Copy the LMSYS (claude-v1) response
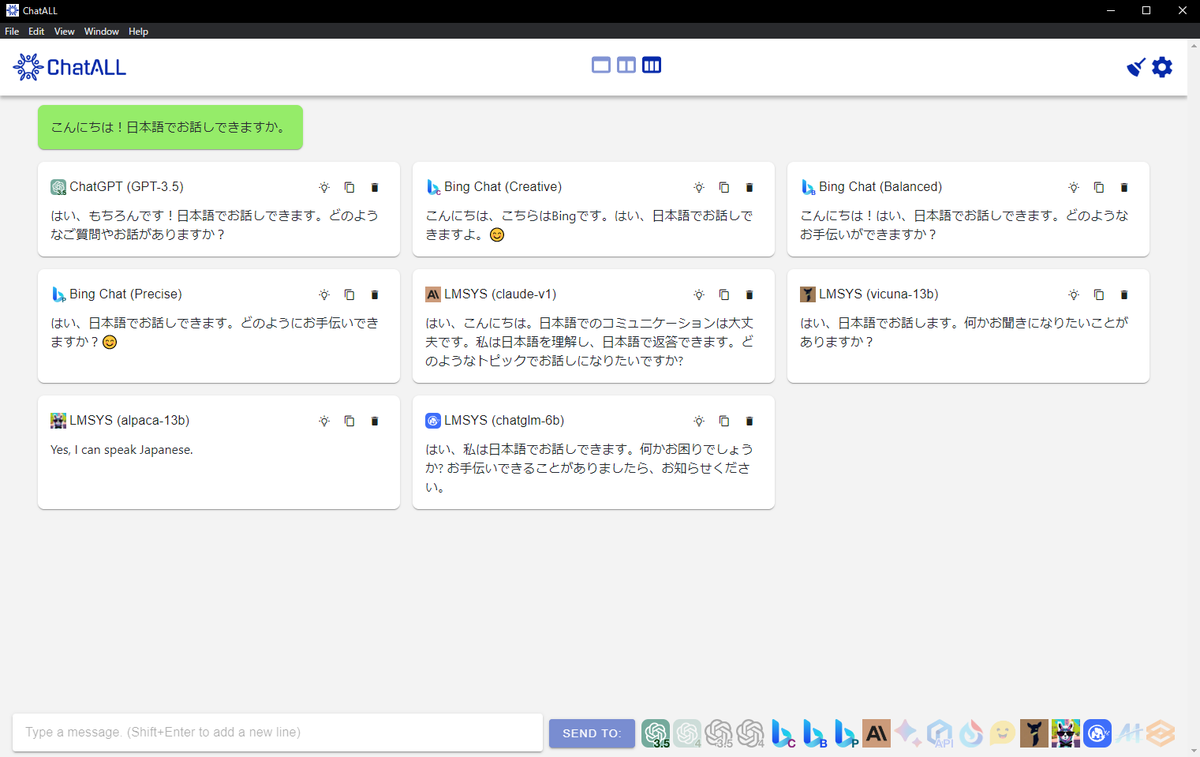This screenshot has height=757, width=1200. tap(724, 294)
